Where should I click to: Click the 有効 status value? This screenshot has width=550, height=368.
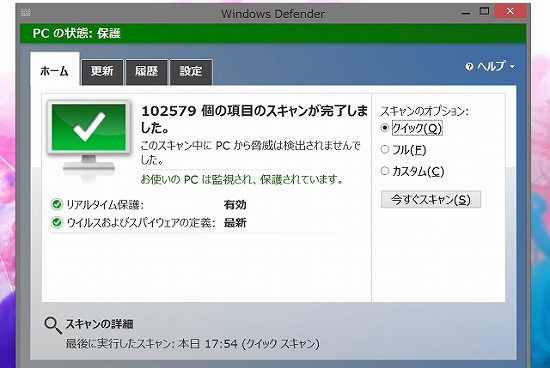(x=235, y=205)
